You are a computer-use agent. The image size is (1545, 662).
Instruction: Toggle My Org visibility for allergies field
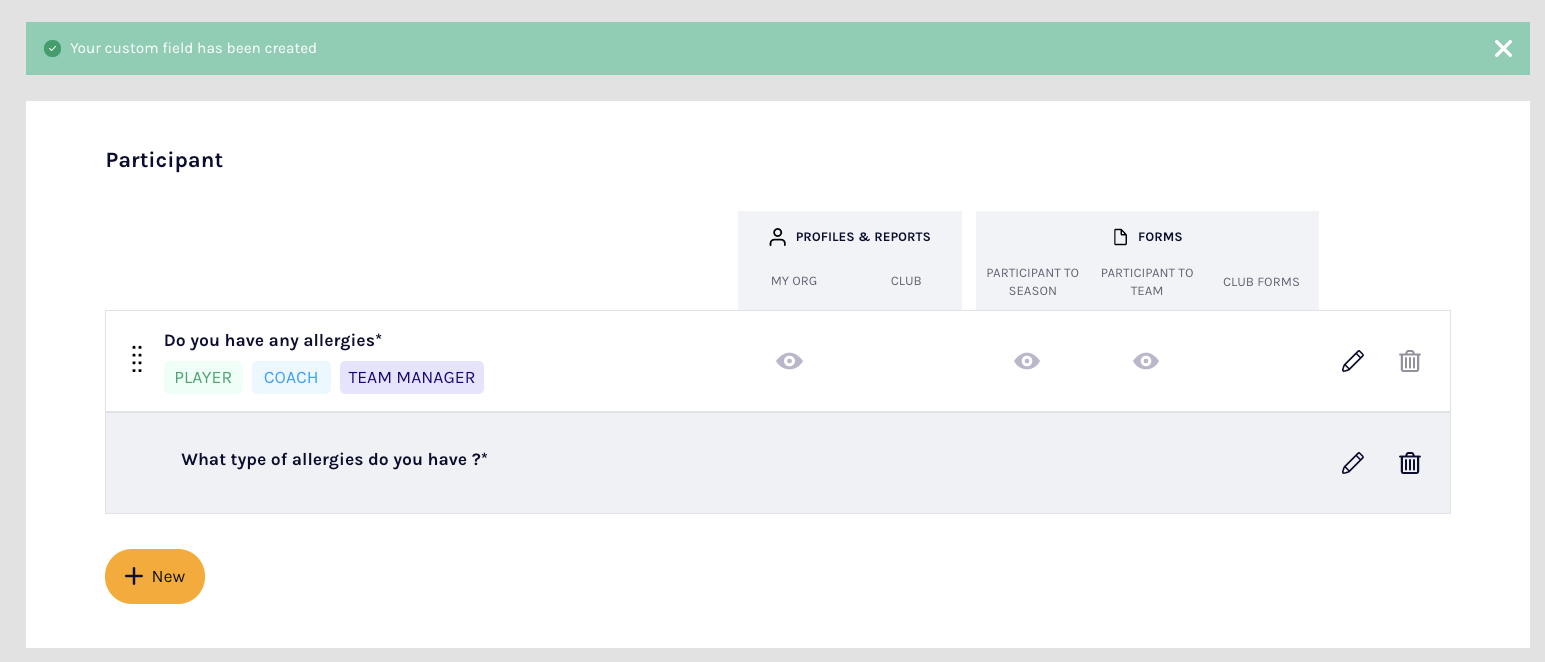pyautogui.click(x=789, y=361)
